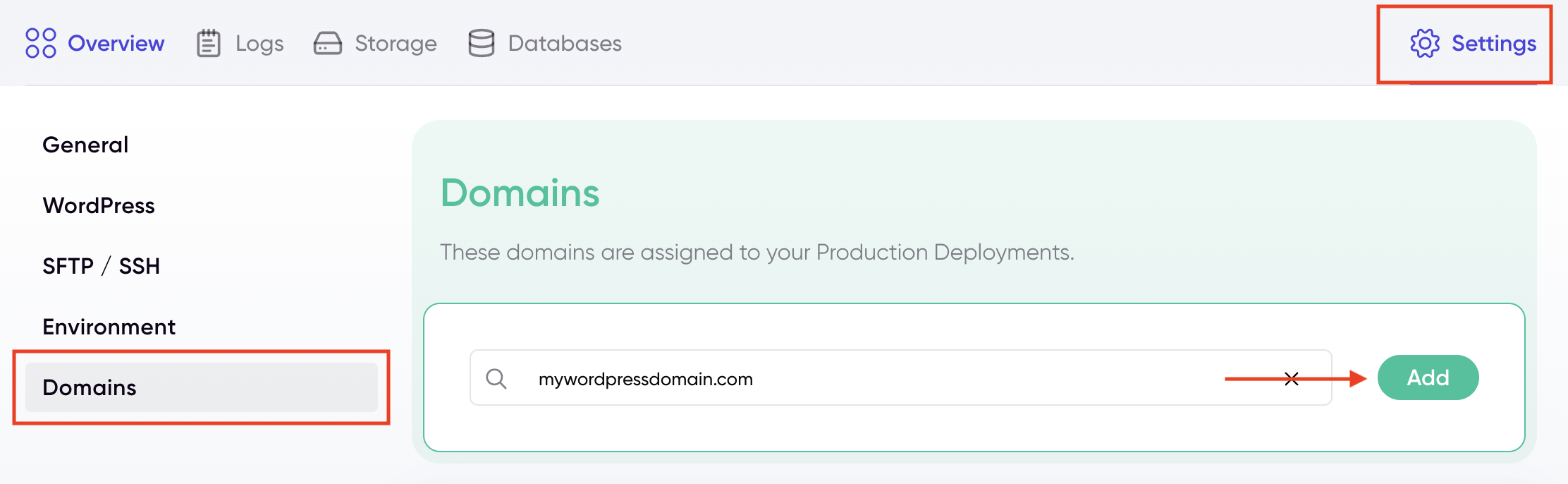
Task: Click the magnifying glass search icon
Action: (498, 378)
